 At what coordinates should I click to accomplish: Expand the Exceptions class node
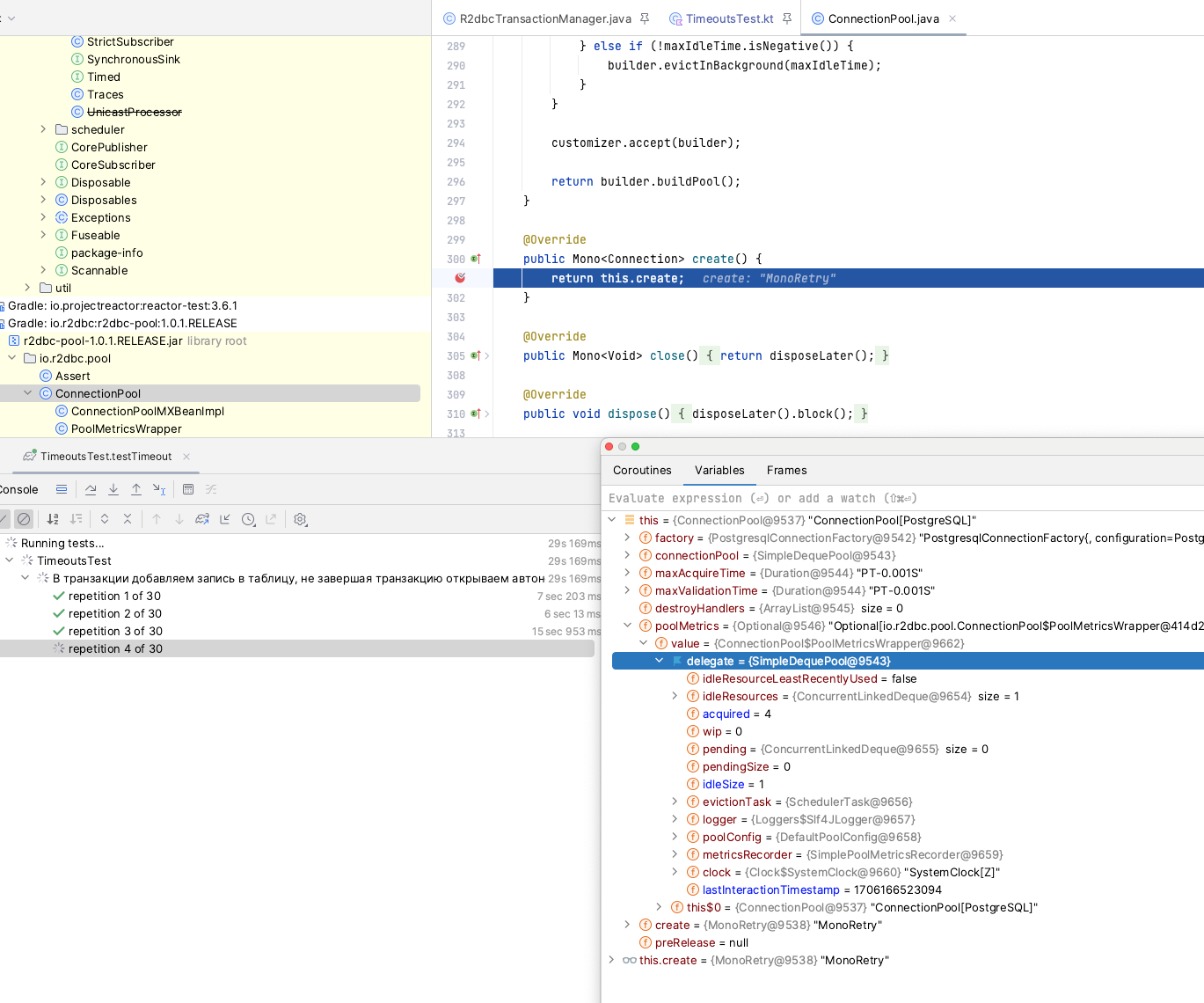(x=43, y=217)
